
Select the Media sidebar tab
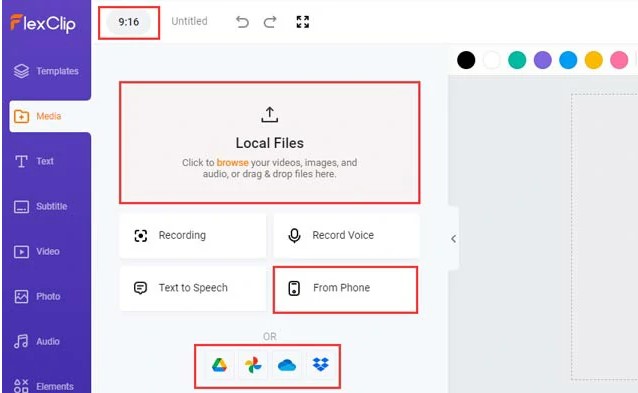click(x=50, y=116)
